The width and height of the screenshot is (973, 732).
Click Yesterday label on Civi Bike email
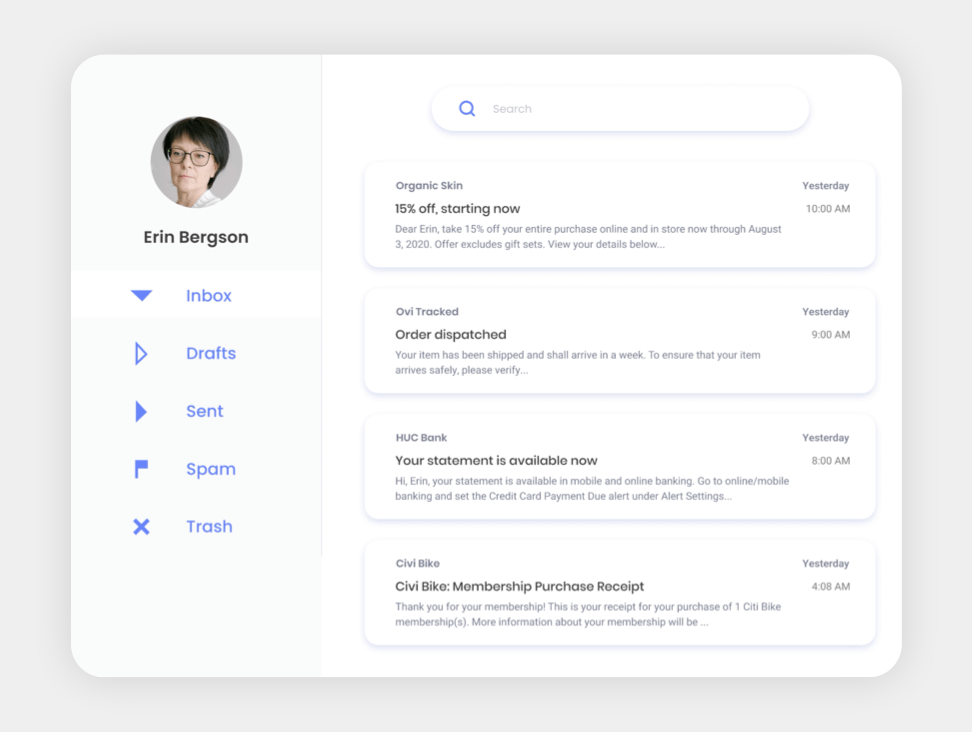point(825,563)
